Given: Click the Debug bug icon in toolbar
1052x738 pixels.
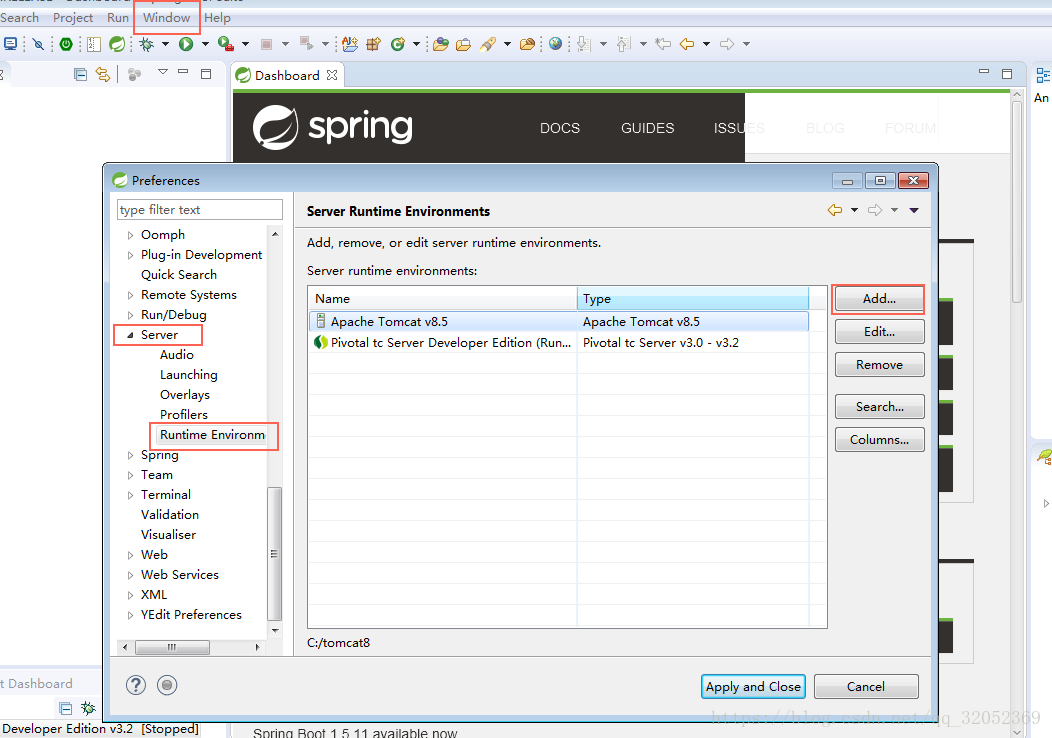Looking at the screenshot, I should pyautogui.click(x=146, y=44).
